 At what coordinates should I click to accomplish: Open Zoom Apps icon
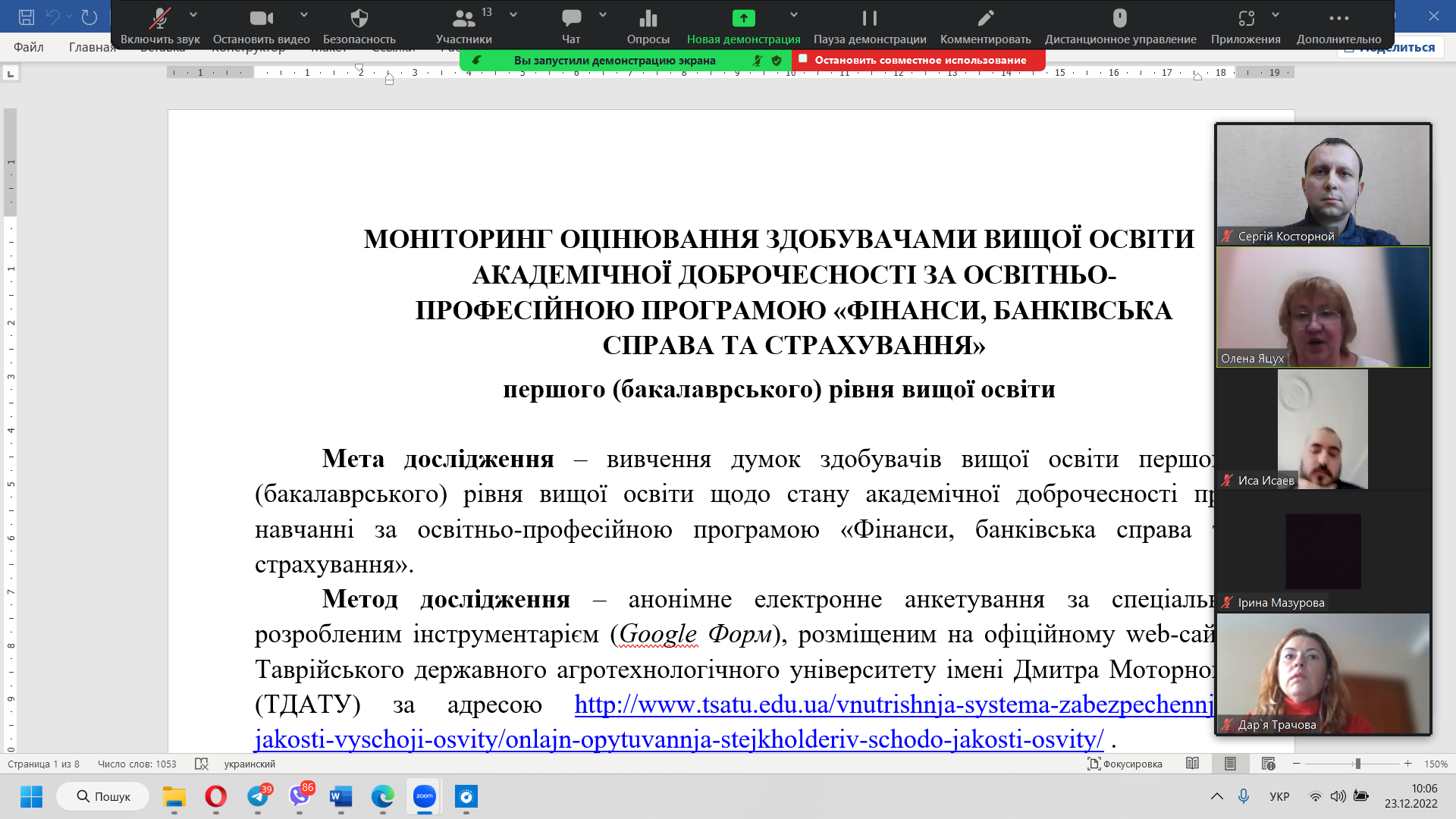(x=1246, y=18)
